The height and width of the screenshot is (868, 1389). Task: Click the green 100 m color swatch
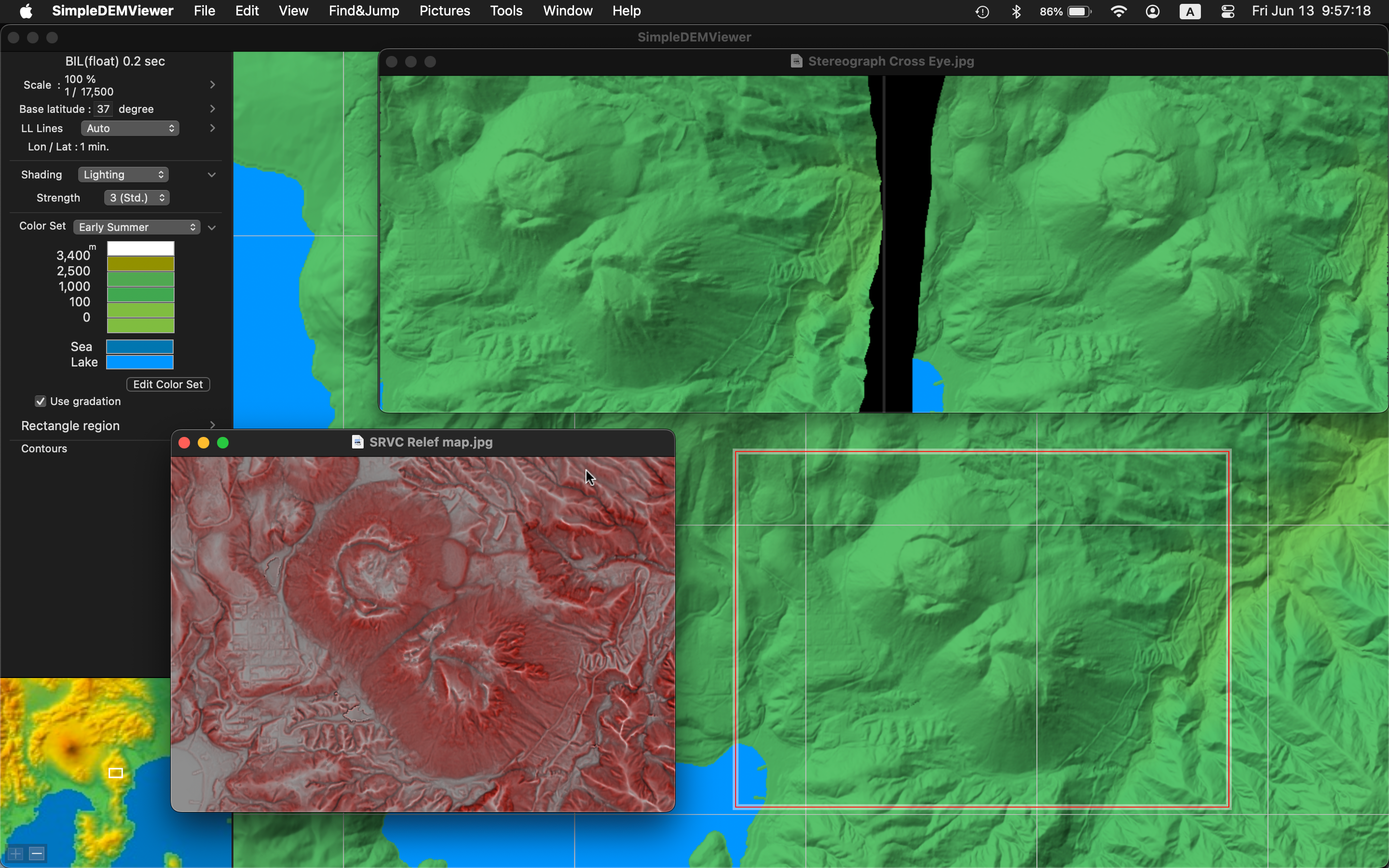pos(141,295)
